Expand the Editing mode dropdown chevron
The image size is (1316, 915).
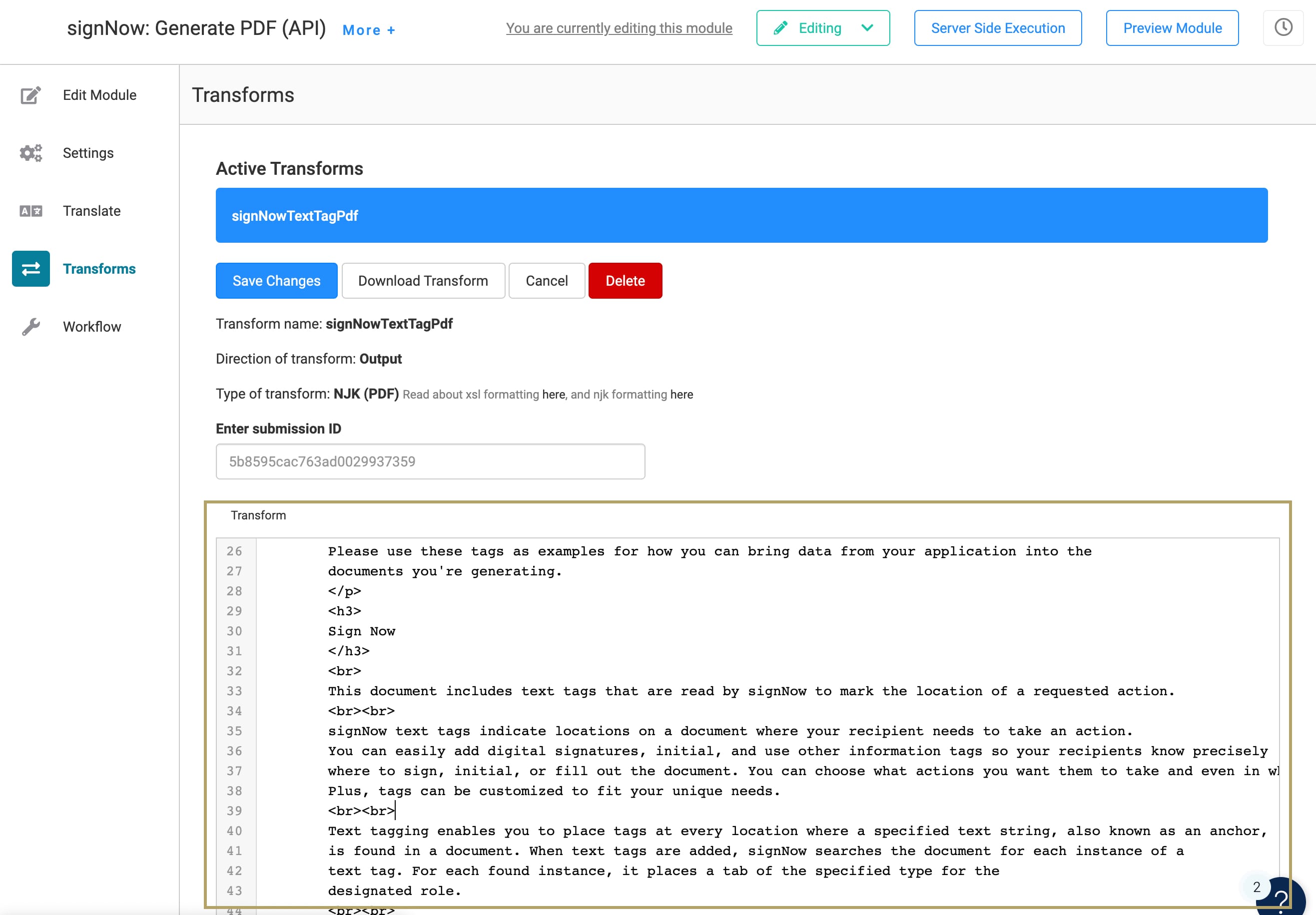(867, 27)
